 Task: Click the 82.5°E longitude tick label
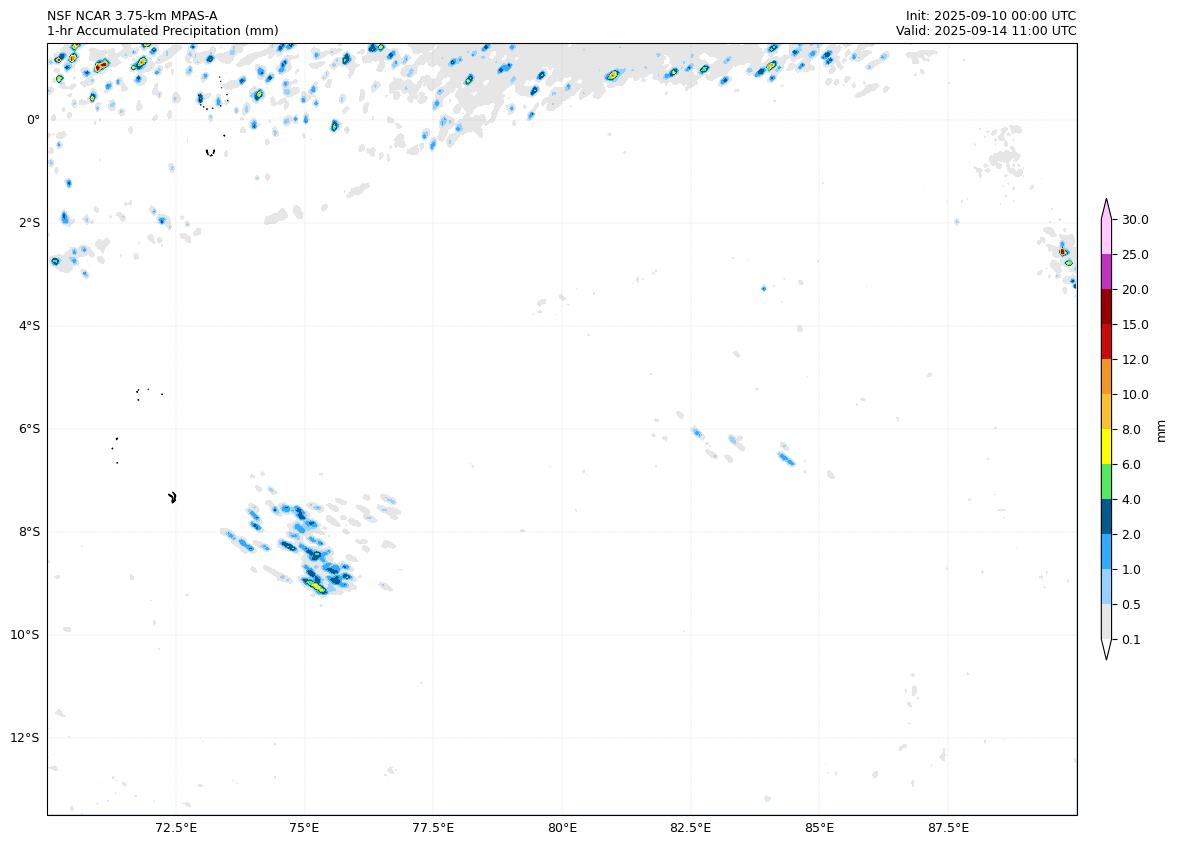[x=690, y=828]
